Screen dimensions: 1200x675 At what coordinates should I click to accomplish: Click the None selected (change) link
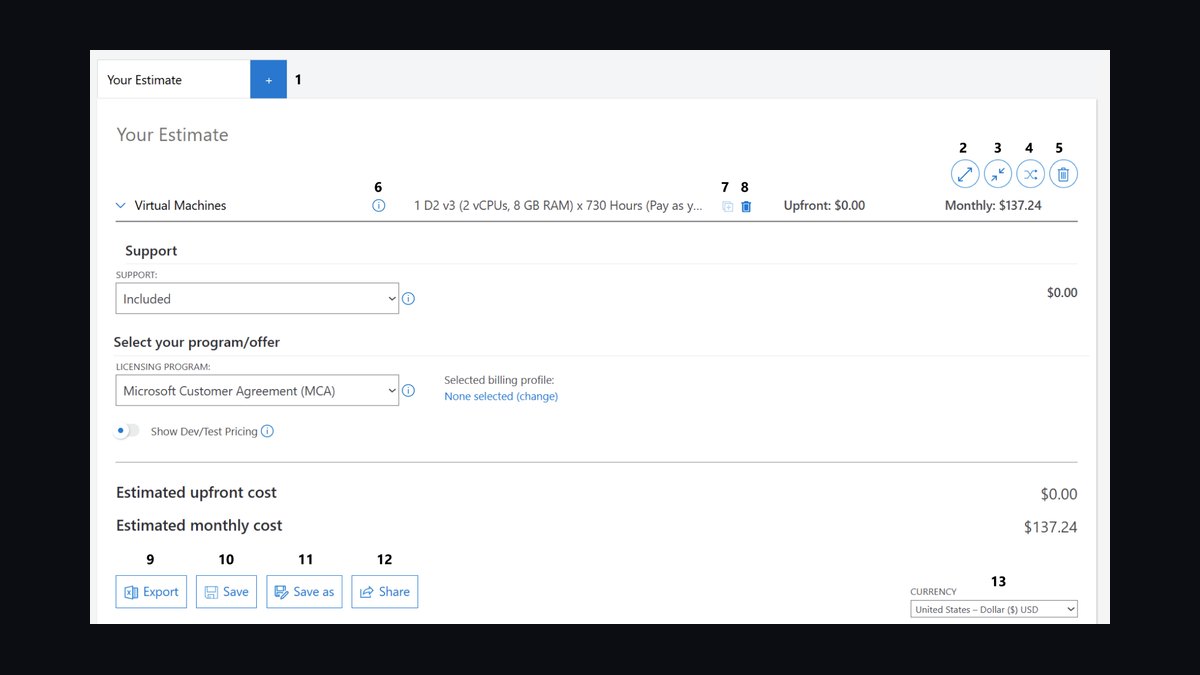coord(501,396)
